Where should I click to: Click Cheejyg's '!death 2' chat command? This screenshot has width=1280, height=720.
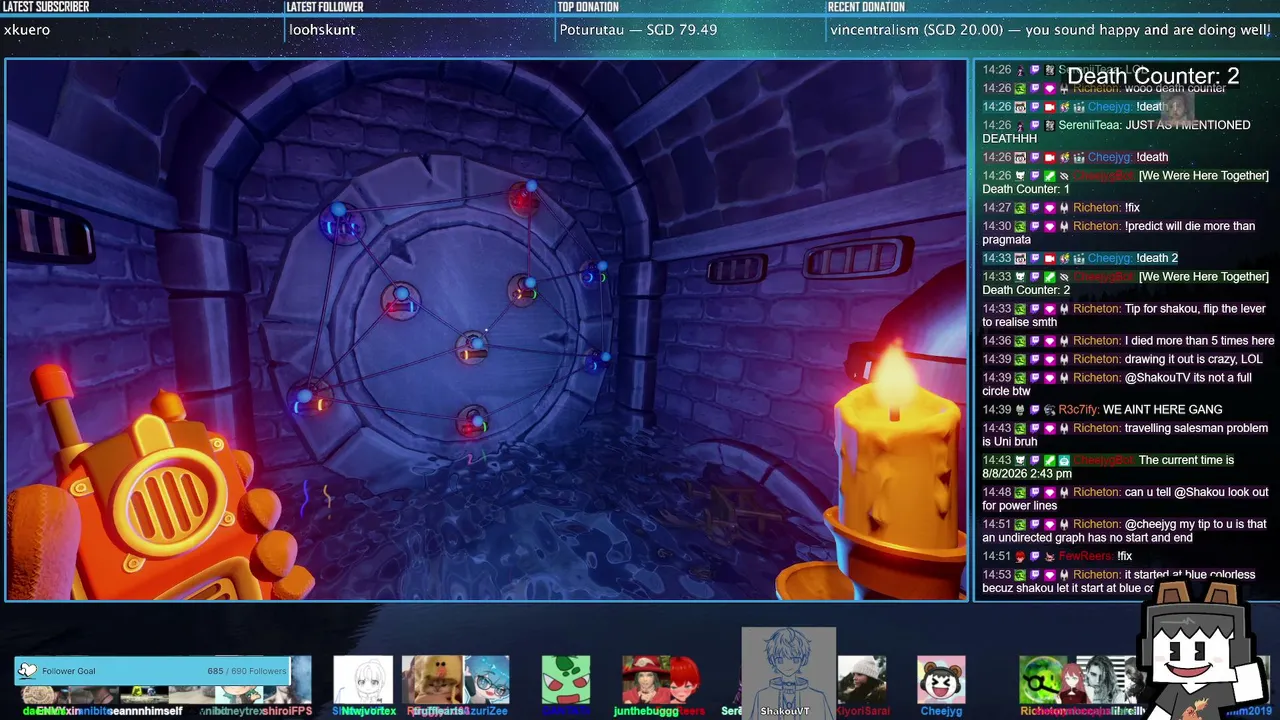point(1080,258)
